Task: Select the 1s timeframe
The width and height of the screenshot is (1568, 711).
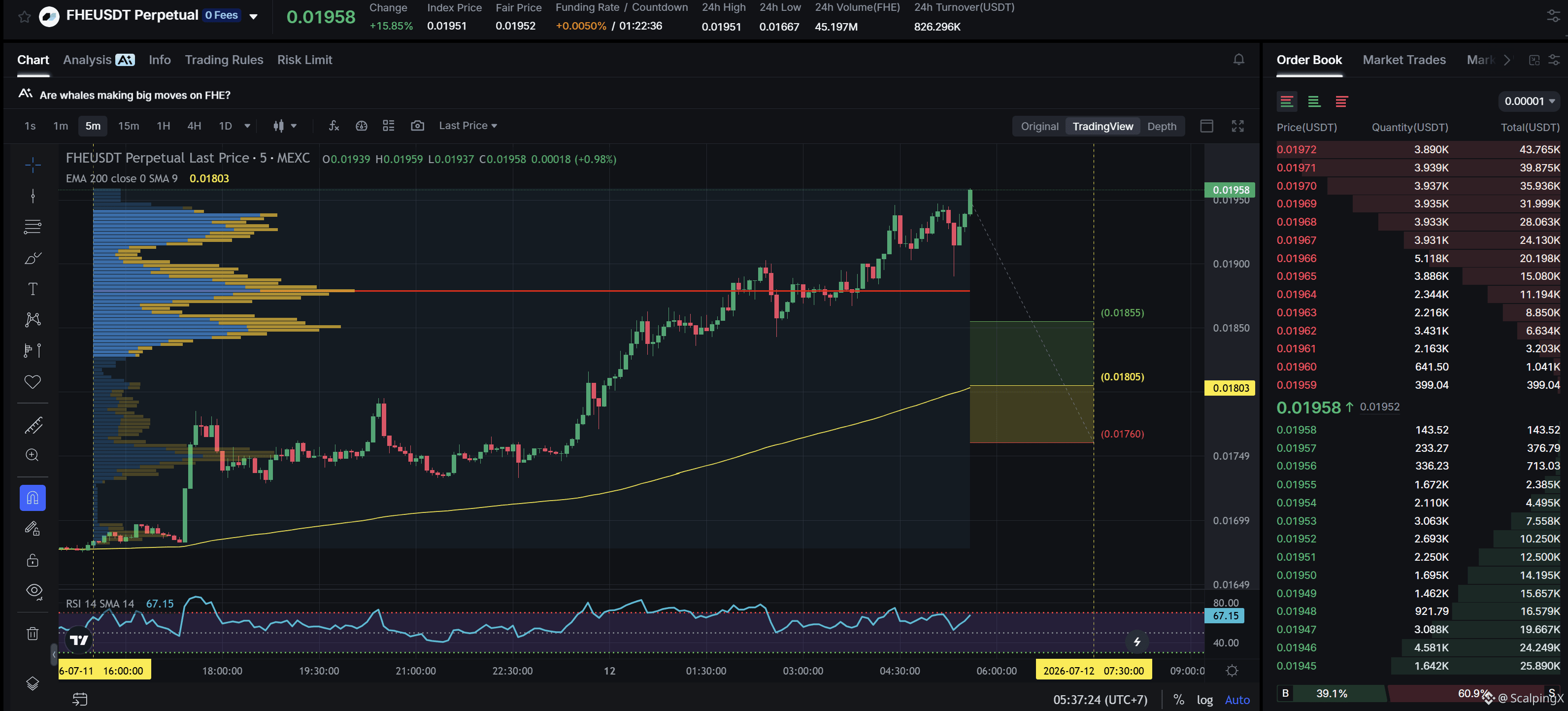Action: [30, 126]
